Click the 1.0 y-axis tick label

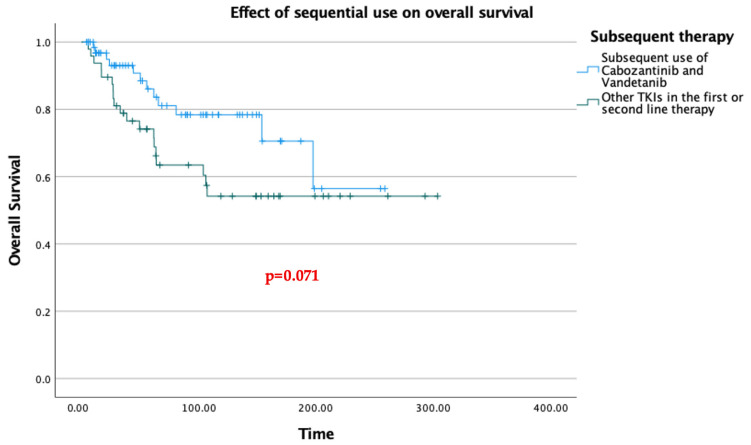[x=43, y=43]
